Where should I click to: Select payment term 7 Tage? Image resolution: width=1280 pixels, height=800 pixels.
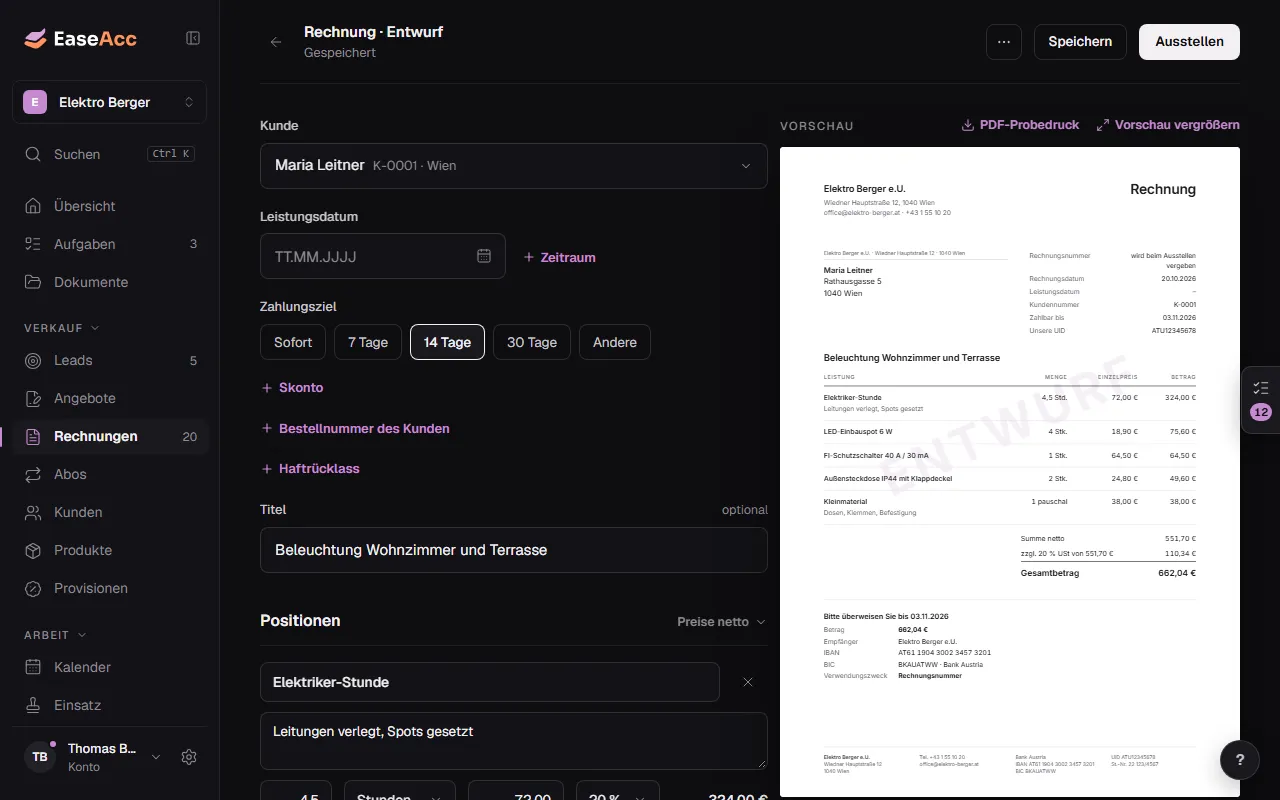click(x=368, y=342)
